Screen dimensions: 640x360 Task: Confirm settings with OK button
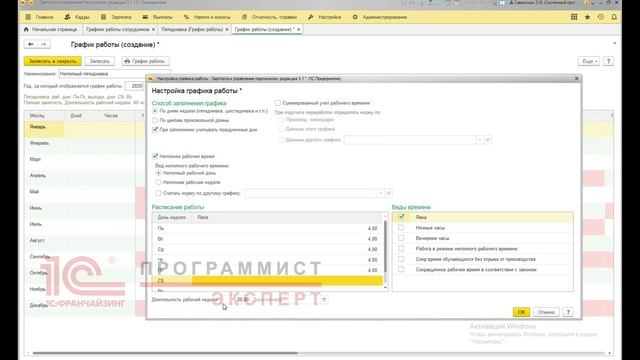click(x=521, y=312)
